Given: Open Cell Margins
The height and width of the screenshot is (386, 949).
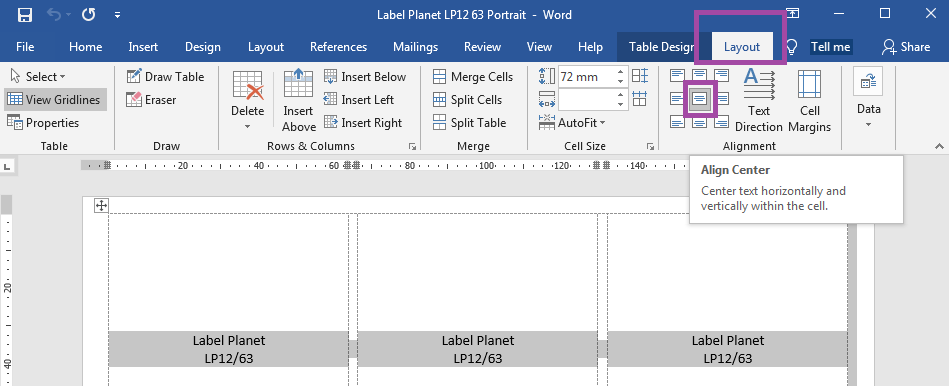Looking at the screenshot, I should coord(810,100).
